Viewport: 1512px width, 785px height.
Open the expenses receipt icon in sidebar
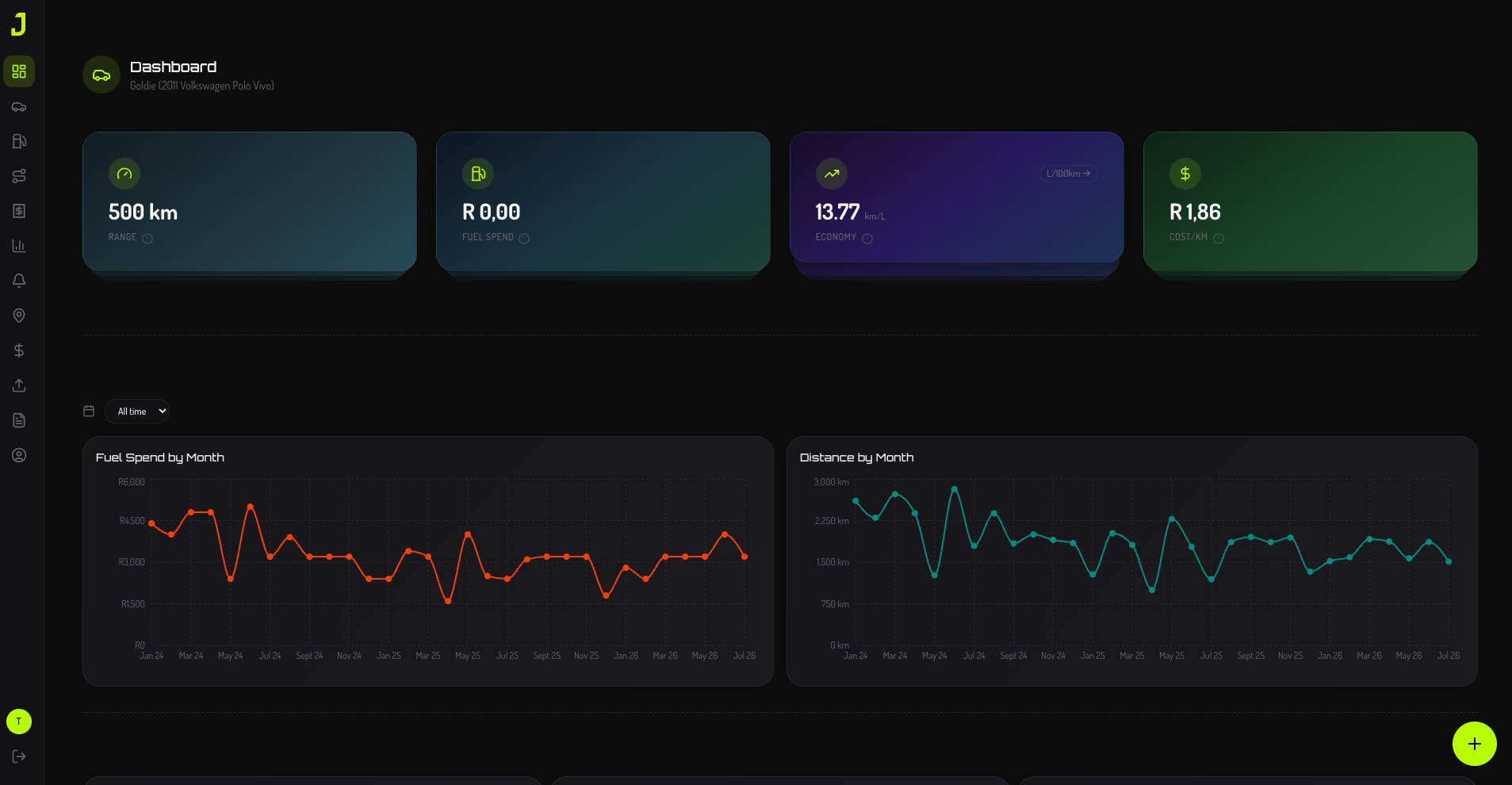point(19,211)
